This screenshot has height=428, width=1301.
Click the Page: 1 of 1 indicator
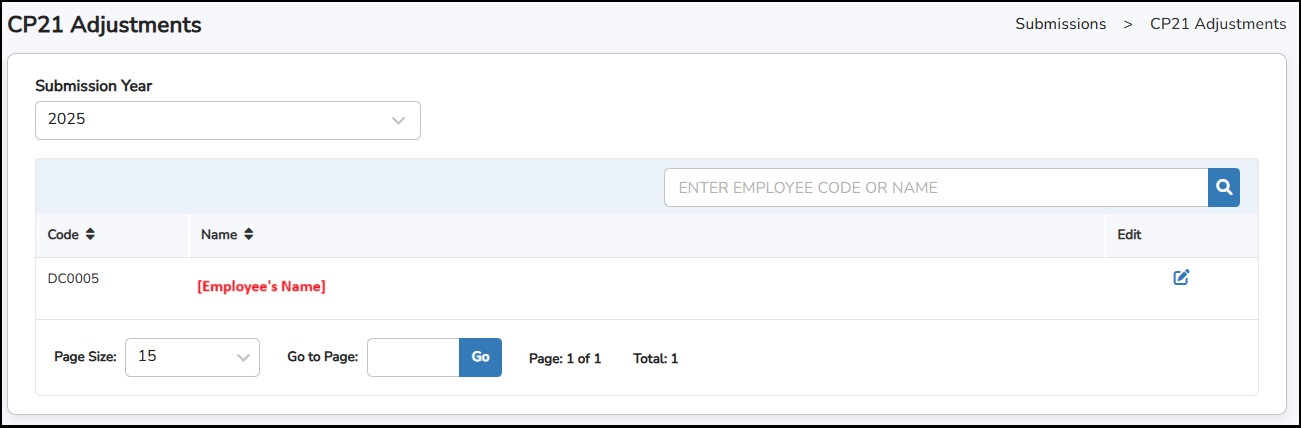[565, 358]
